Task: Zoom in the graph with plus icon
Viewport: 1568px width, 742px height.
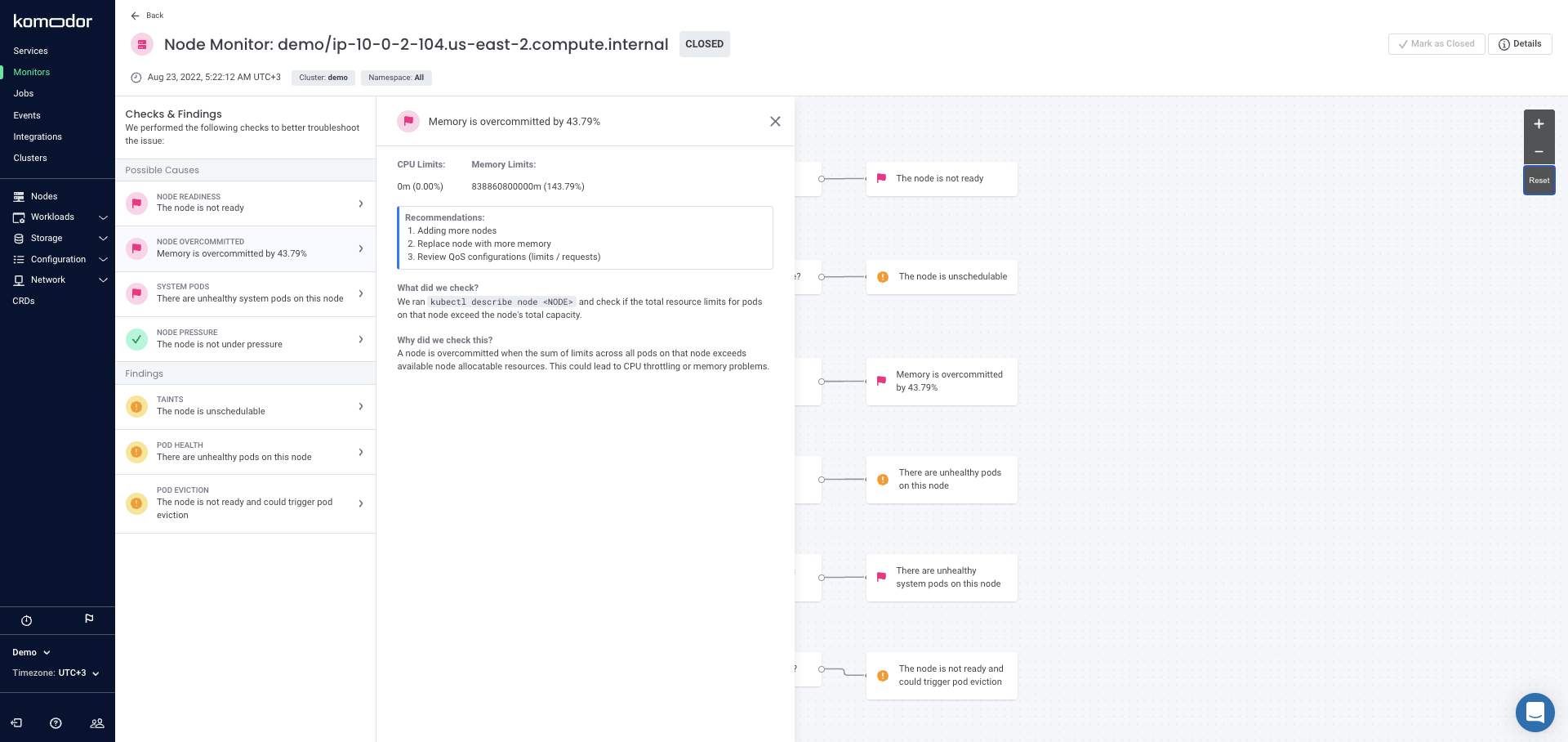Action: point(1539,124)
